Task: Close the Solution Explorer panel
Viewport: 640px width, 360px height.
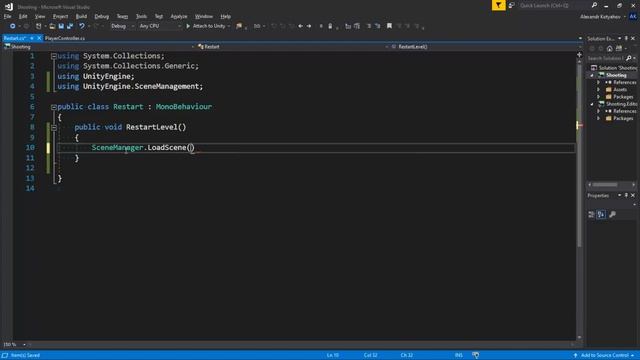Action: coord(633,38)
